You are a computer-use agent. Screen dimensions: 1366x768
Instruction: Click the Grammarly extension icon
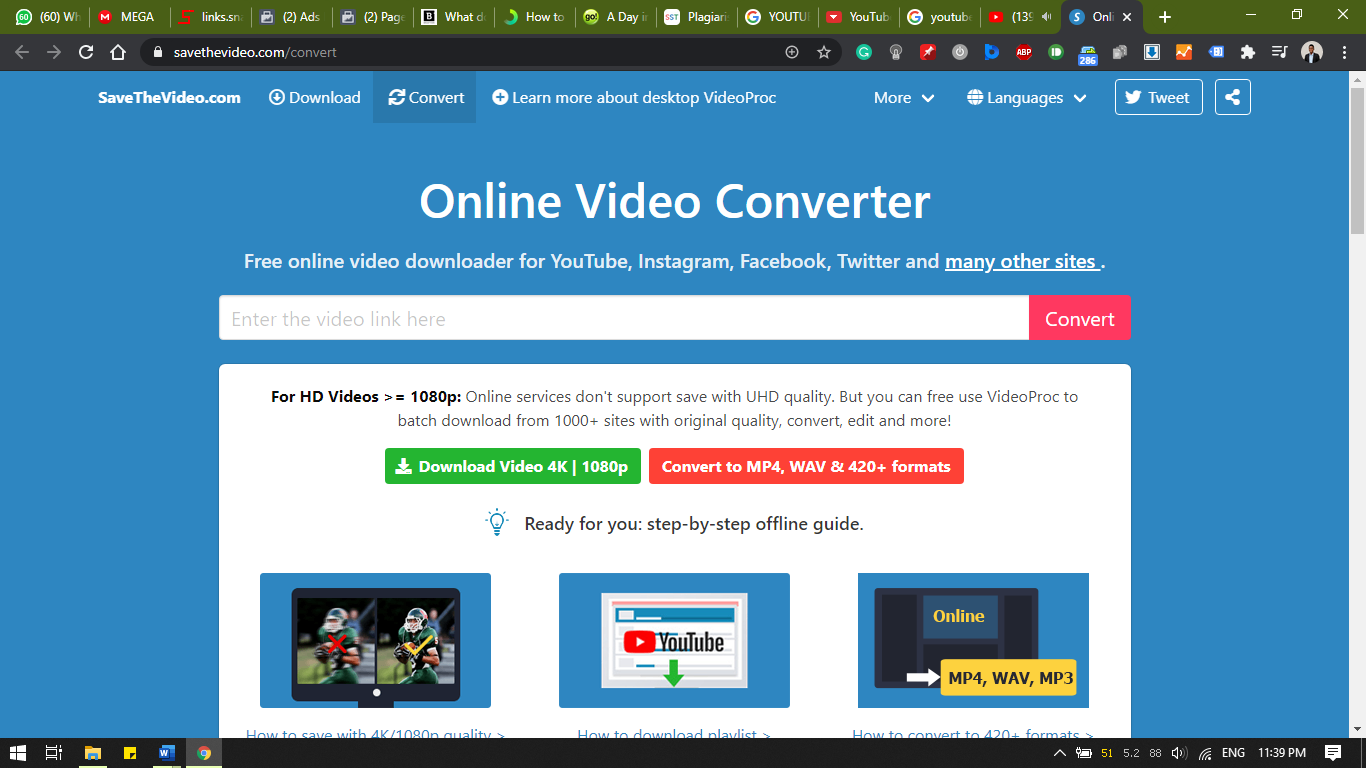pos(864,52)
